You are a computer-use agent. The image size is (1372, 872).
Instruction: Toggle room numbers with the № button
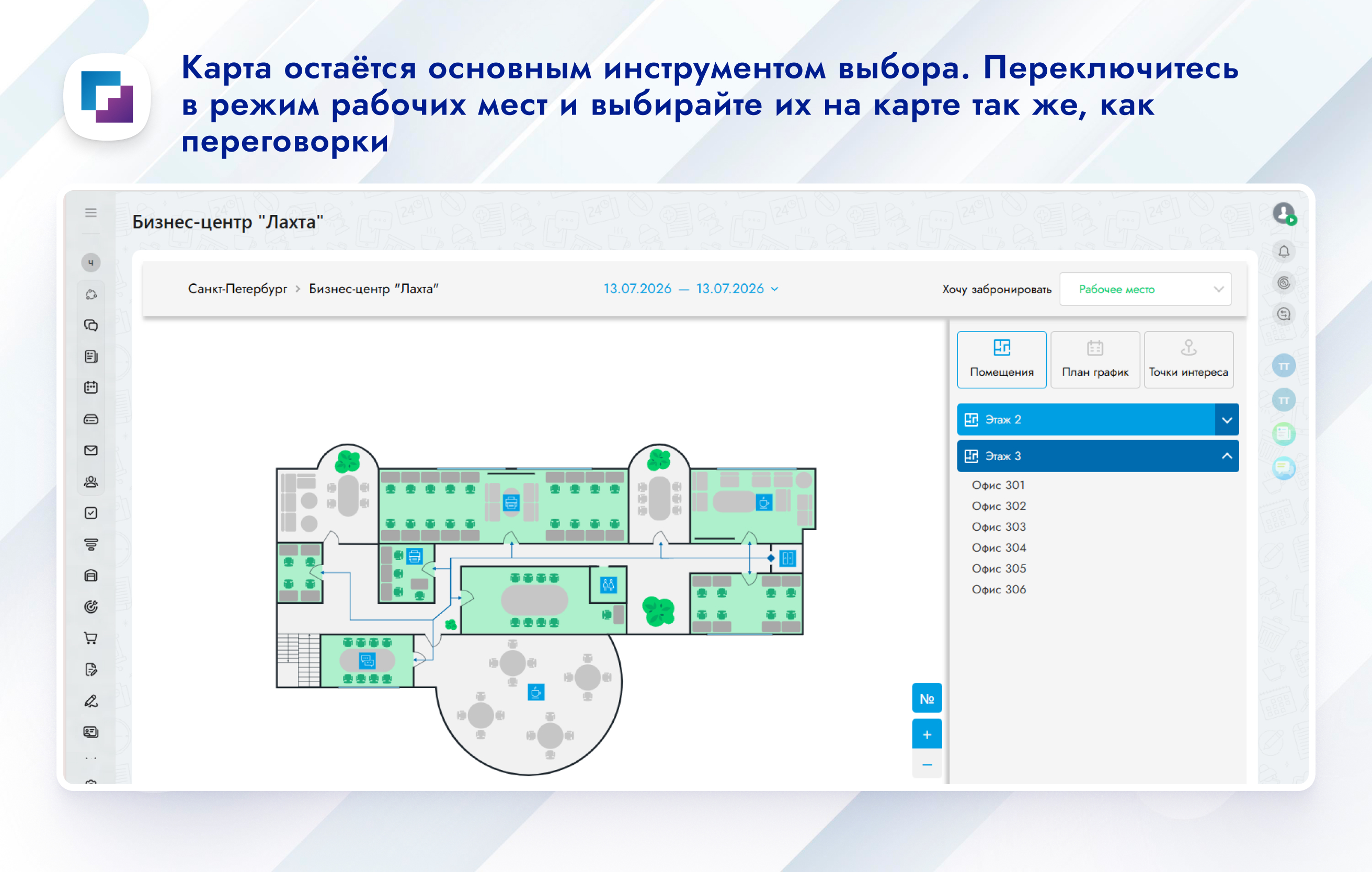click(927, 698)
